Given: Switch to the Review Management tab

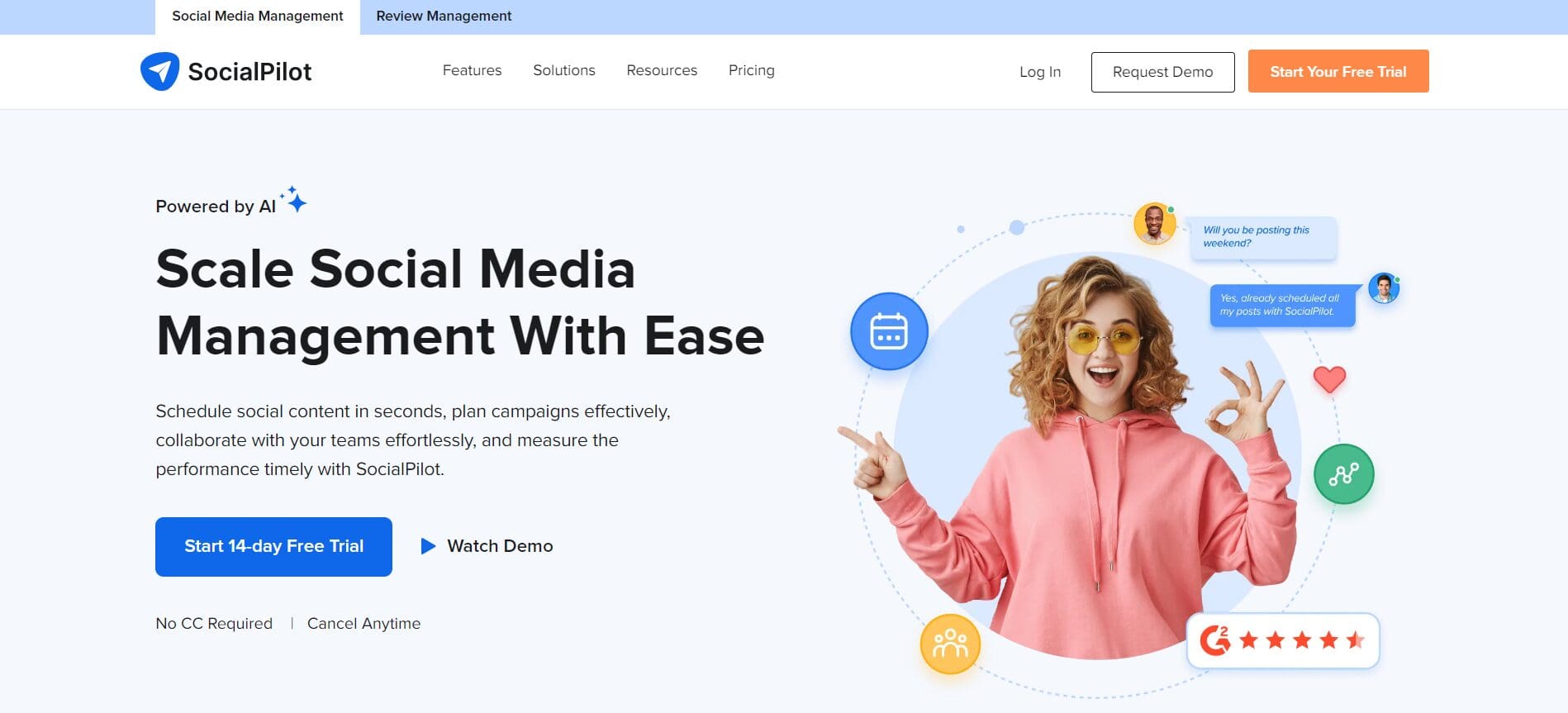Looking at the screenshot, I should pyautogui.click(x=444, y=17).
